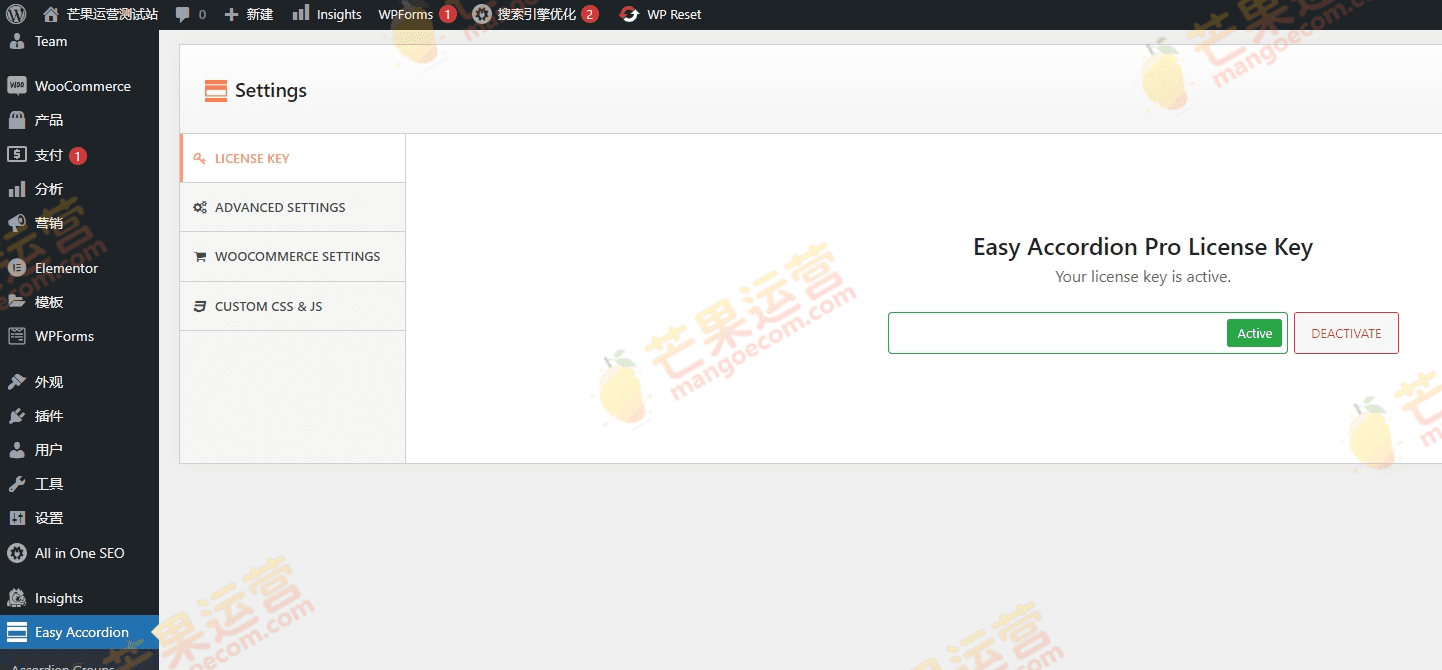Click the 设置 sliders icon
1442x670 pixels.
click(17, 518)
